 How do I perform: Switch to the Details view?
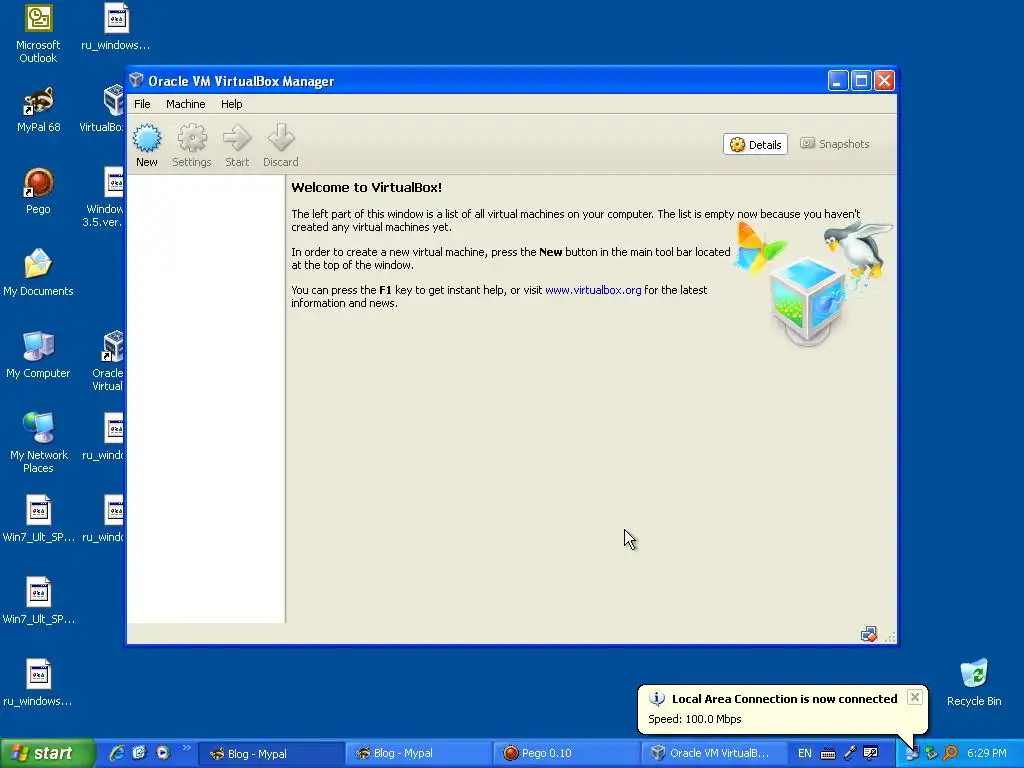[x=755, y=144]
